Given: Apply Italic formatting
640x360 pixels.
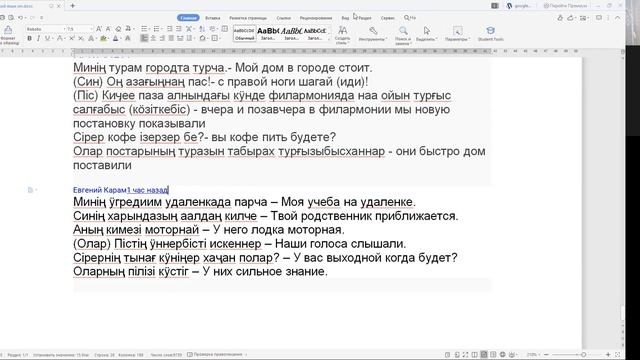Looking at the screenshot, I should [x=38, y=38].
